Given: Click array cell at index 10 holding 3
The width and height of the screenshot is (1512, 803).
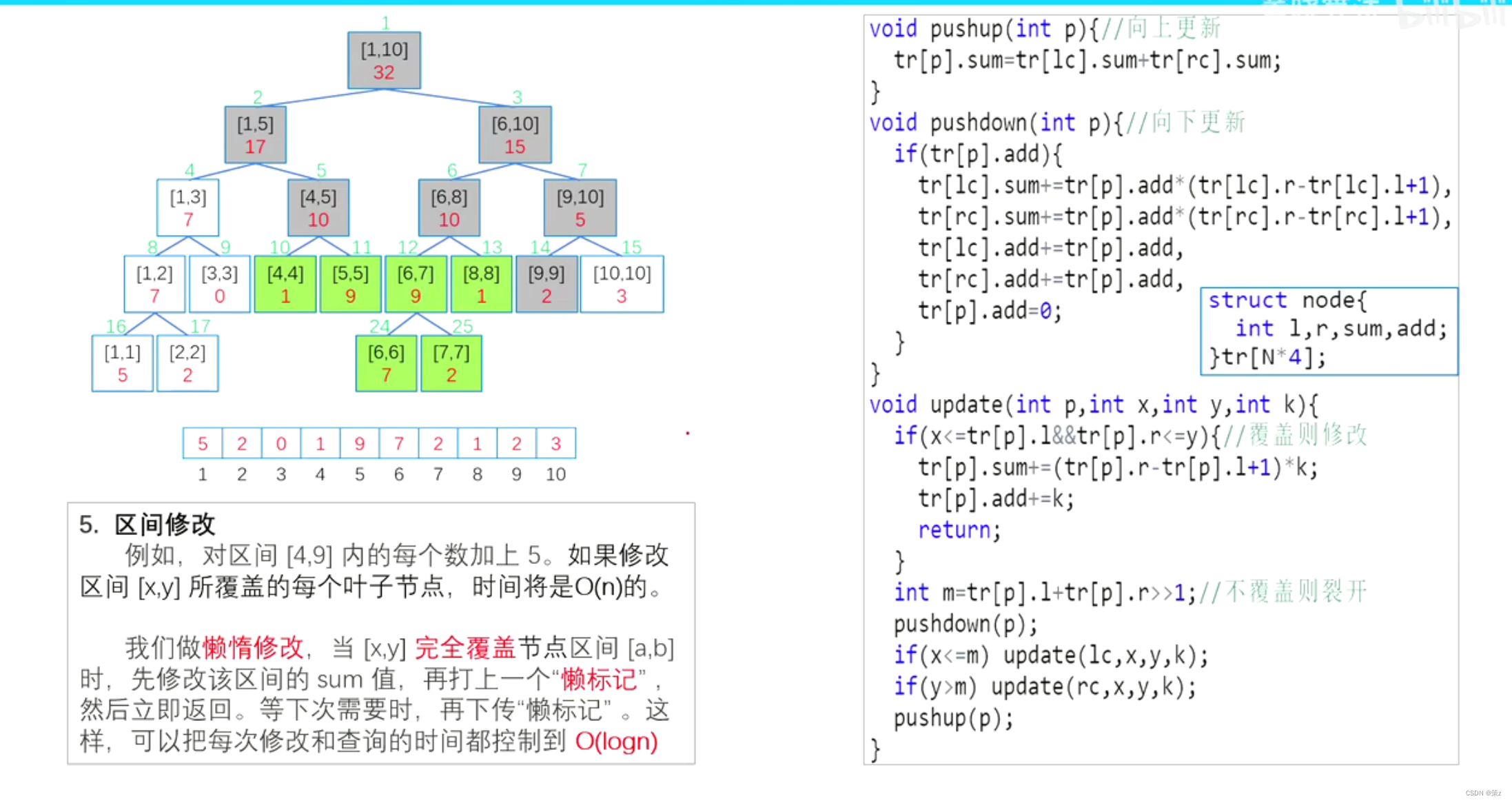Looking at the screenshot, I should [x=556, y=443].
